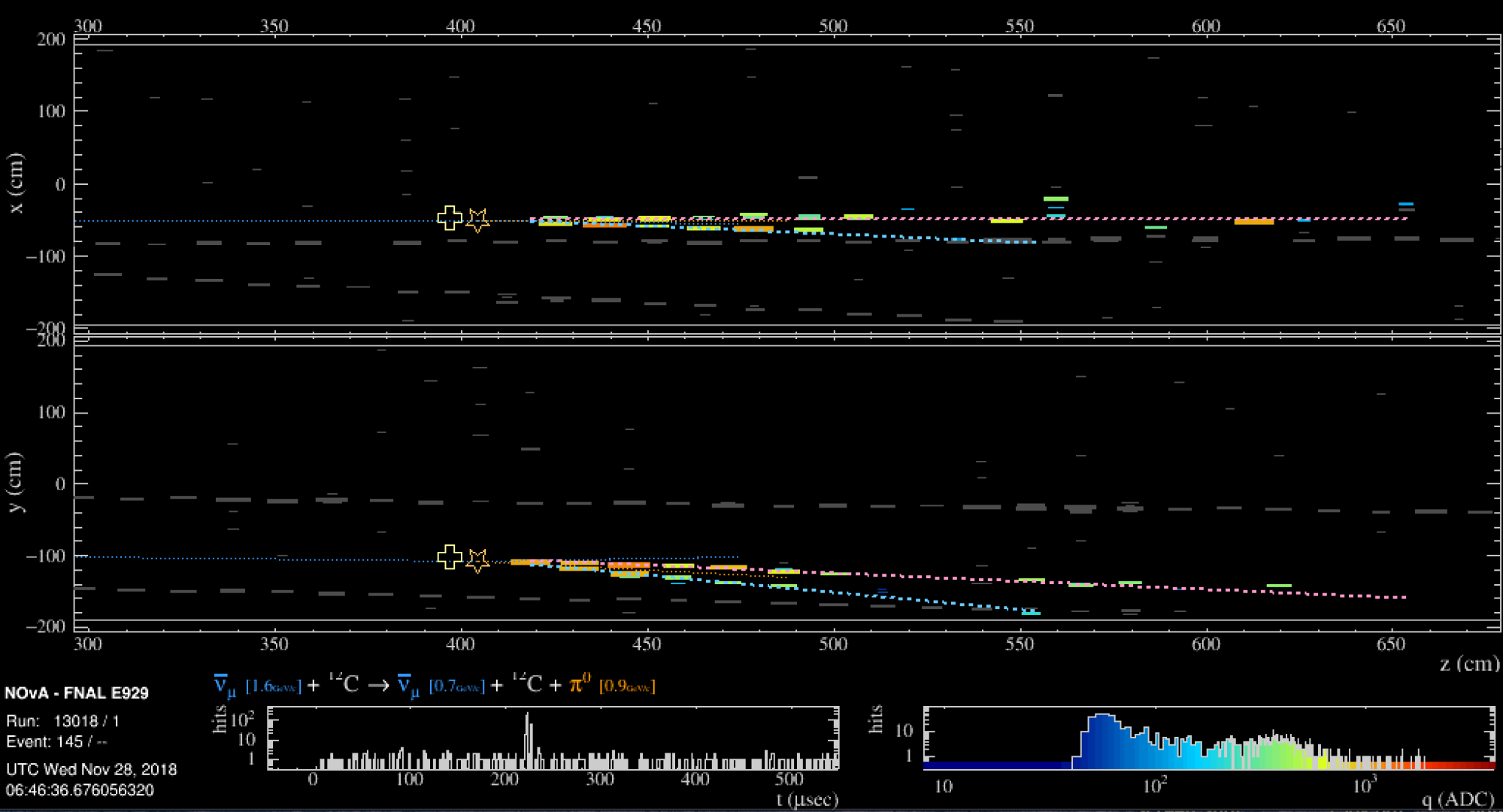Click the NOvA - FNAL E929 title

point(76,693)
